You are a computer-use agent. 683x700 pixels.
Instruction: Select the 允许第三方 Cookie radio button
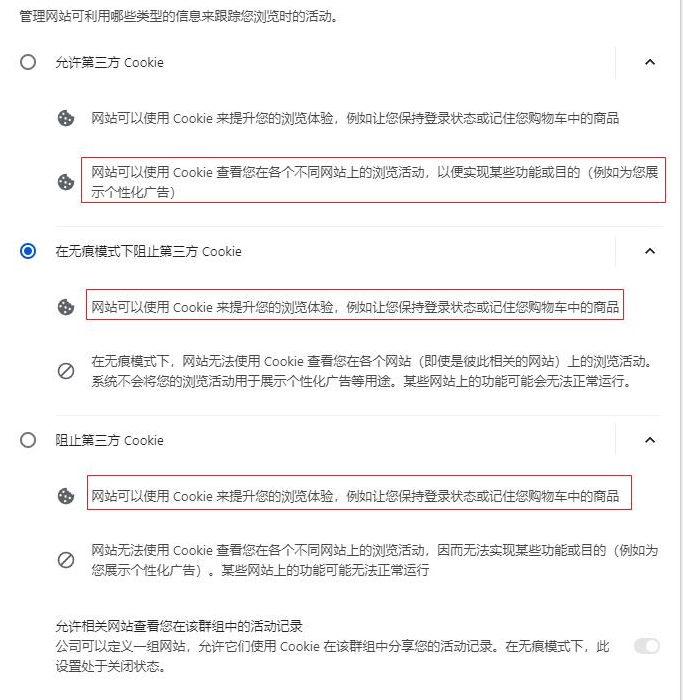[28, 62]
